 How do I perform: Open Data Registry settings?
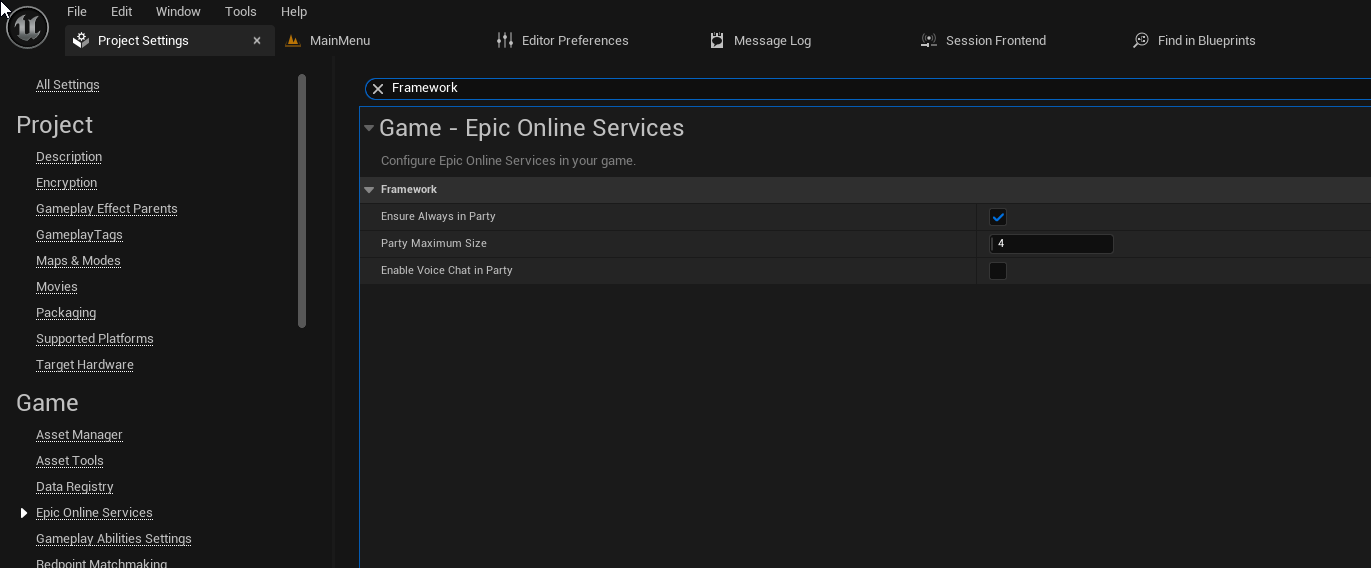coord(75,487)
